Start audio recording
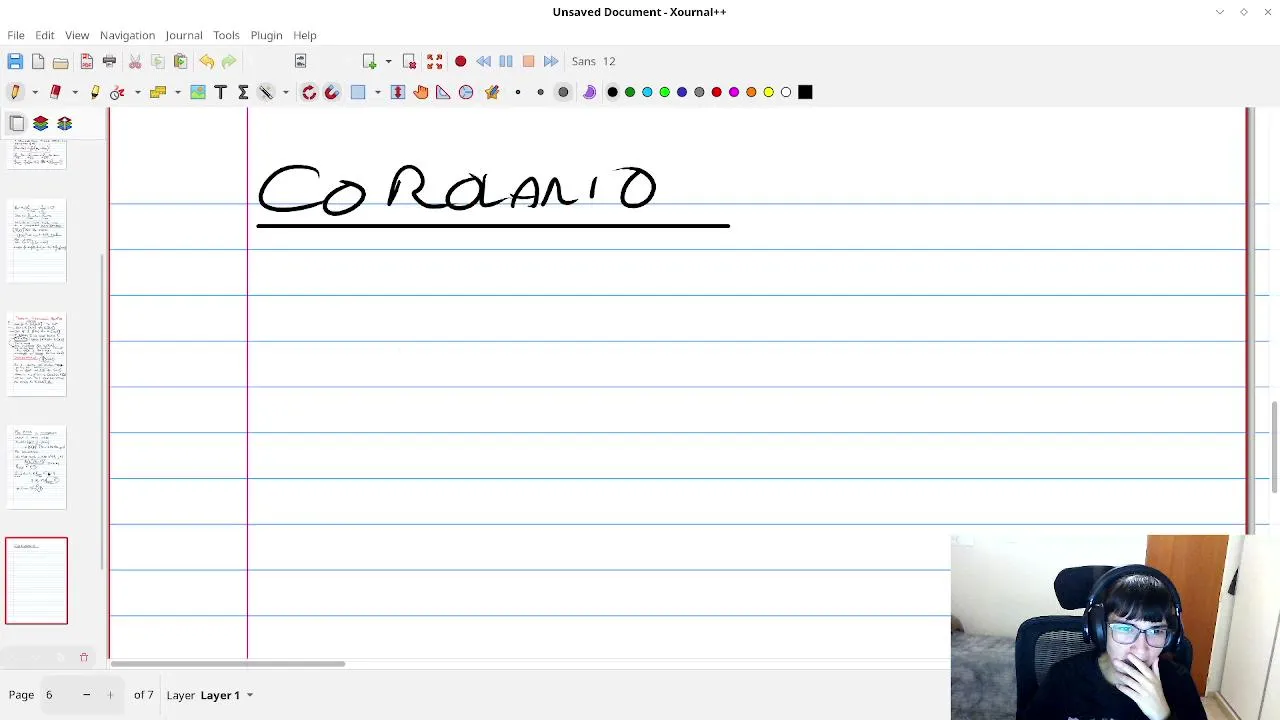The width and height of the screenshot is (1280, 720). point(460,61)
